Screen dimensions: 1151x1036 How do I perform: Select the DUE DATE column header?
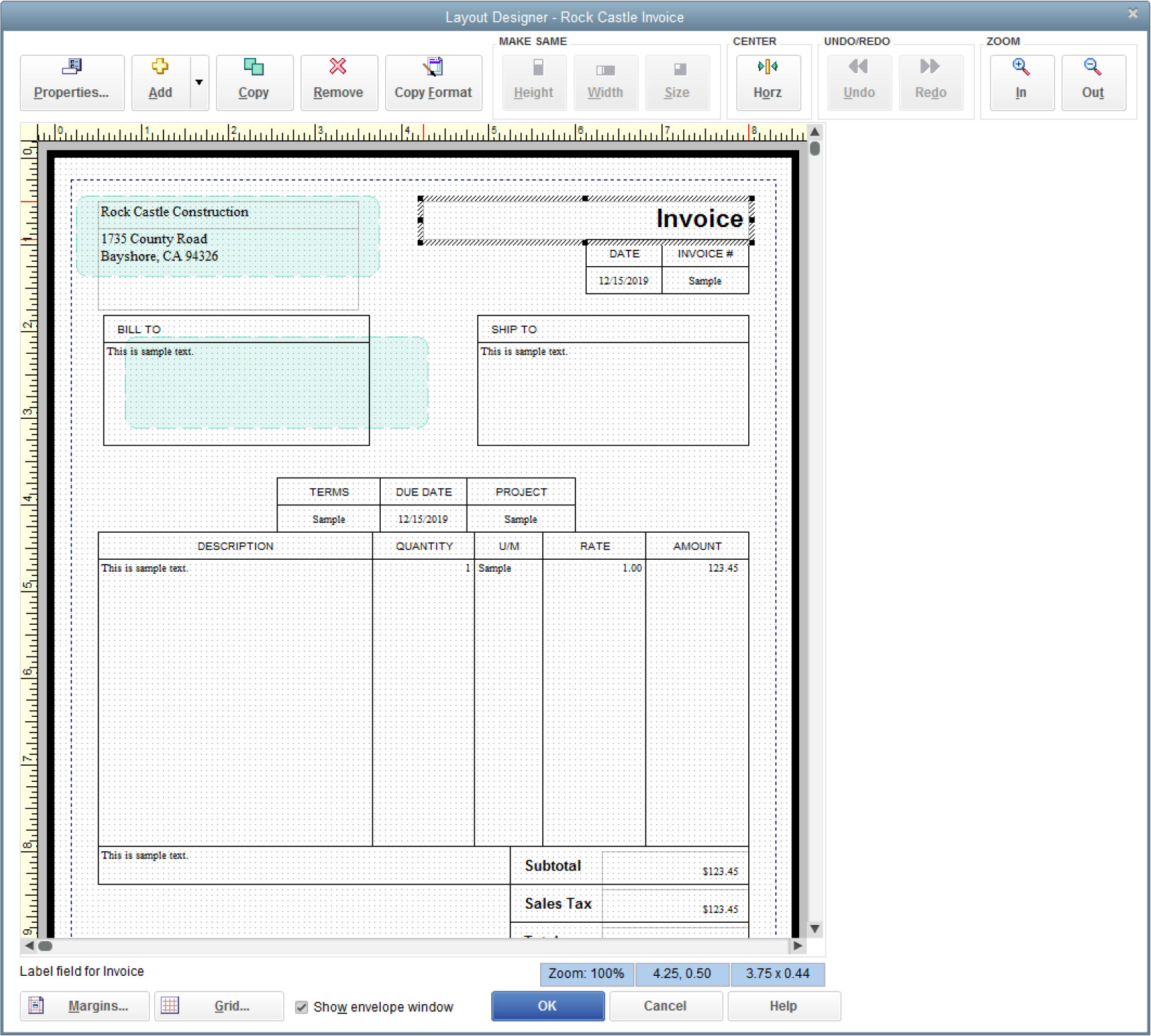pos(424,492)
